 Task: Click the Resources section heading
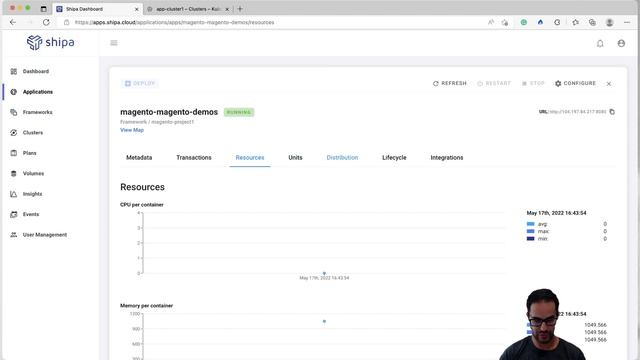click(142, 187)
